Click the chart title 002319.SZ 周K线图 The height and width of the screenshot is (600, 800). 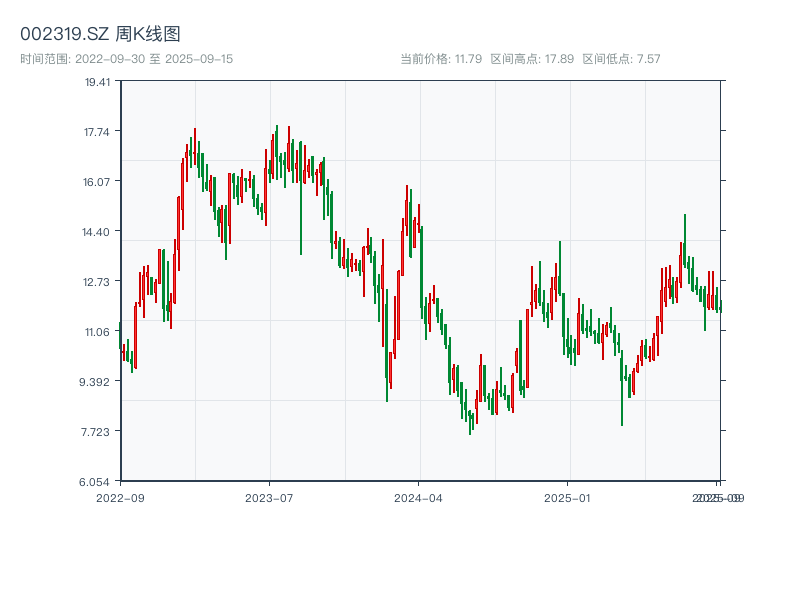tap(100, 34)
